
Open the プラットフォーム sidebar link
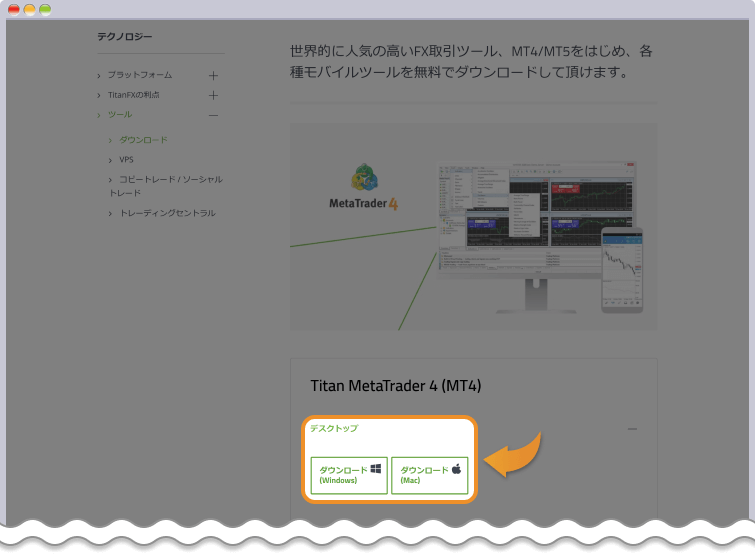[x=140, y=75]
